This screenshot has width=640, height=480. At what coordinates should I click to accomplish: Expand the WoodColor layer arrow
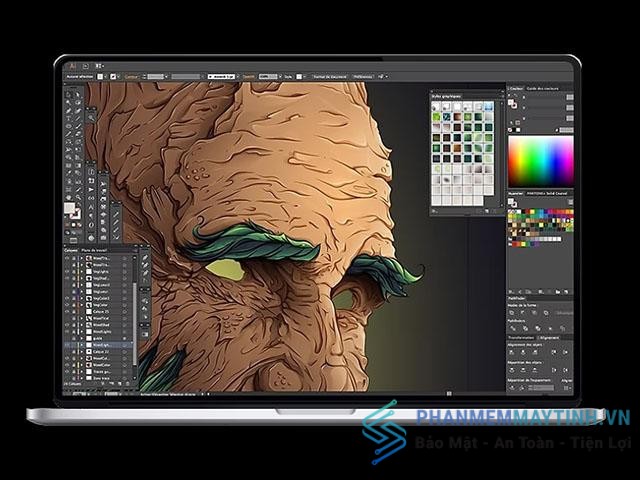tap(82, 364)
